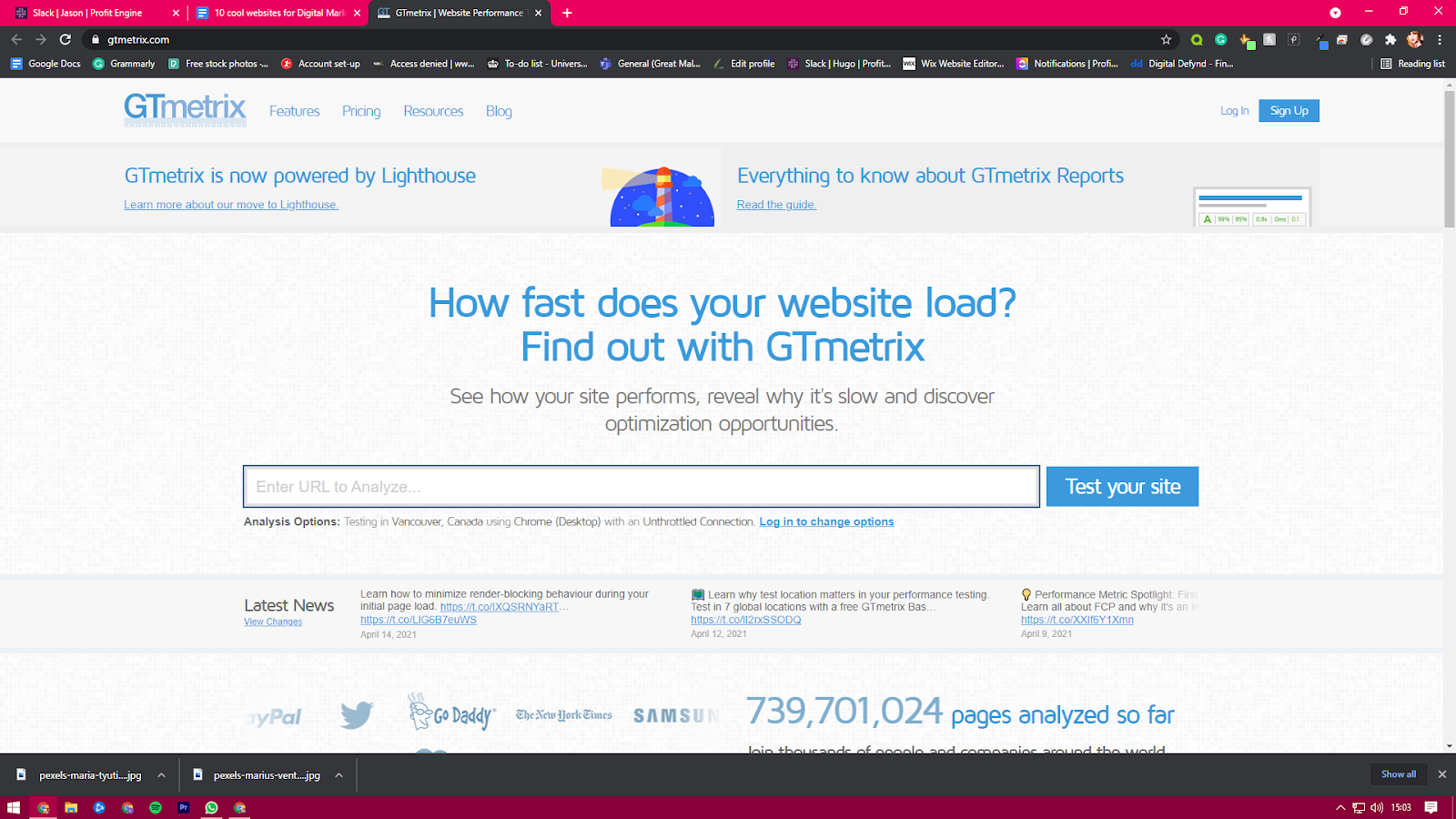
Task: Open the Pricing menu item
Action: click(x=361, y=111)
